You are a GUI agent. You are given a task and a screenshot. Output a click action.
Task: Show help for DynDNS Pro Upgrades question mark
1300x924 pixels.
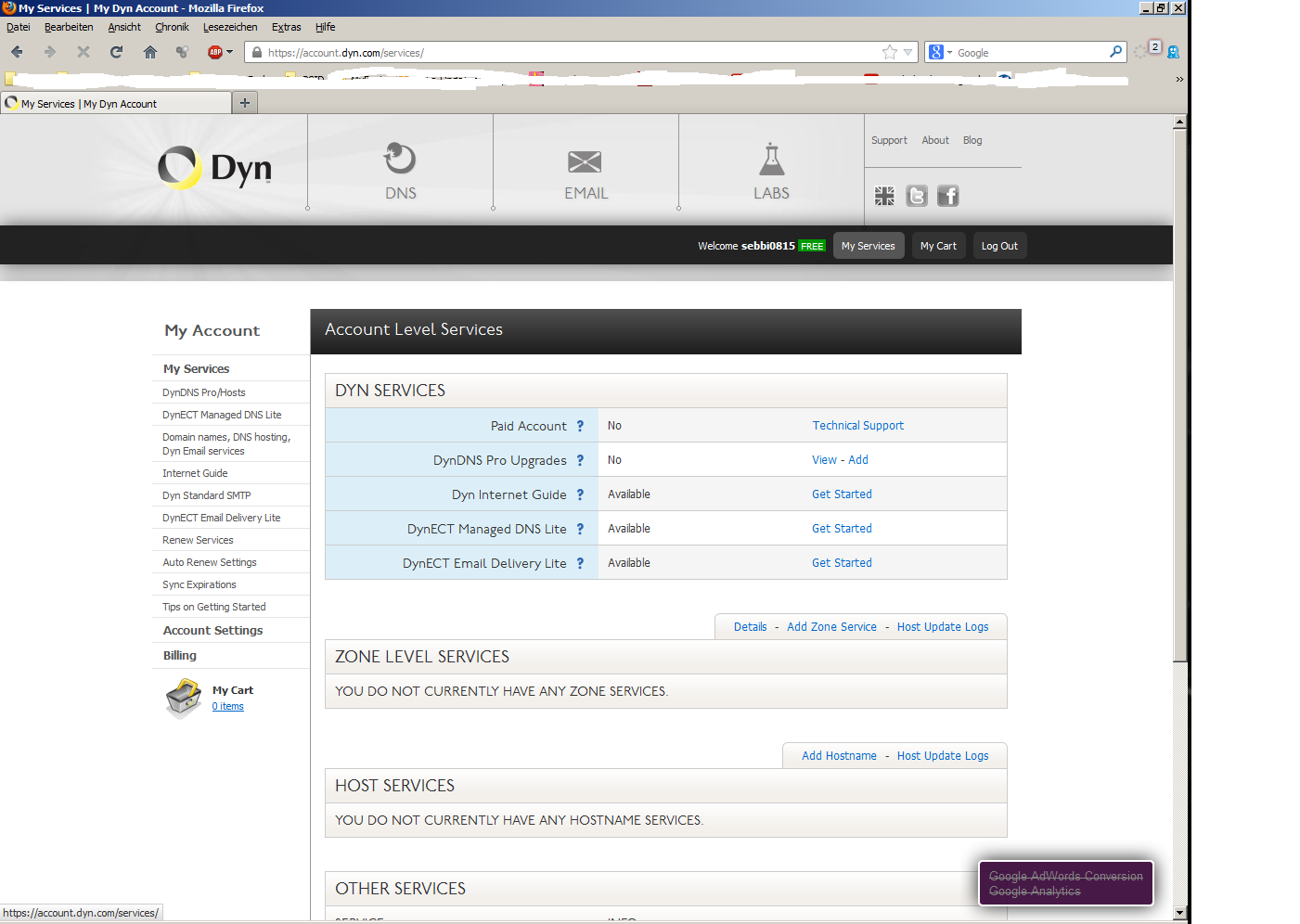point(580,460)
